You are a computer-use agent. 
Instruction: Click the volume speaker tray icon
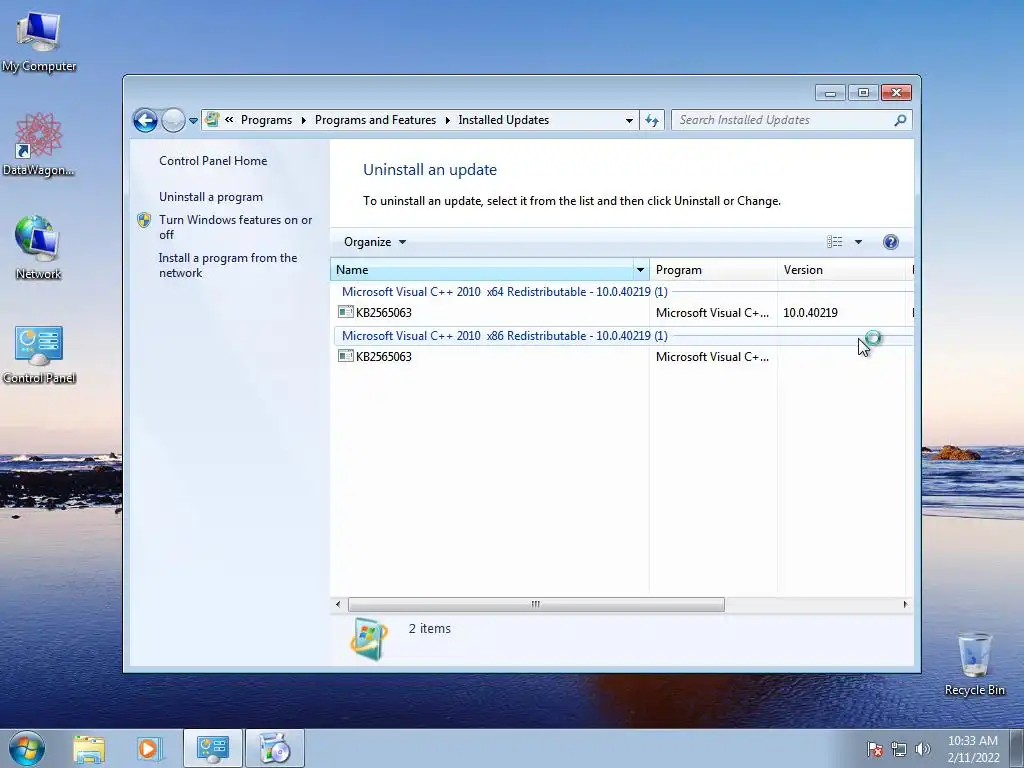(x=922, y=749)
